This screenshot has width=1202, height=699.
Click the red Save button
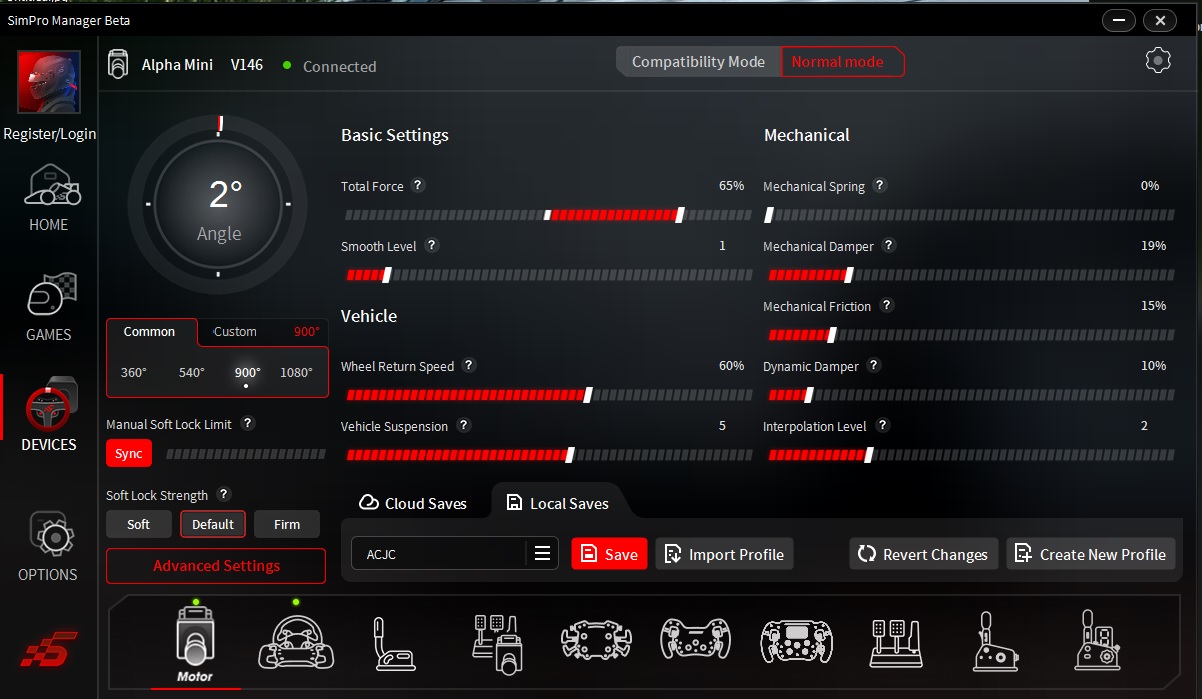coord(609,554)
